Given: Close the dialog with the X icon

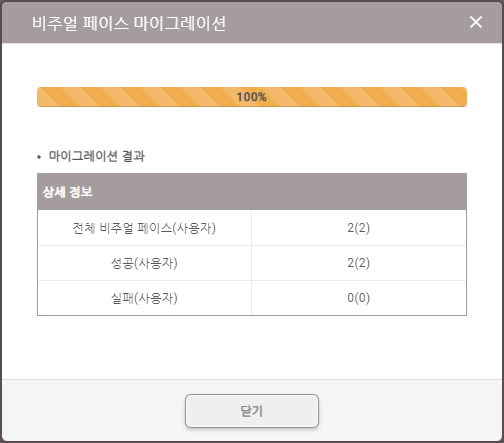Looking at the screenshot, I should pyautogui.click(x=476, y=22).
